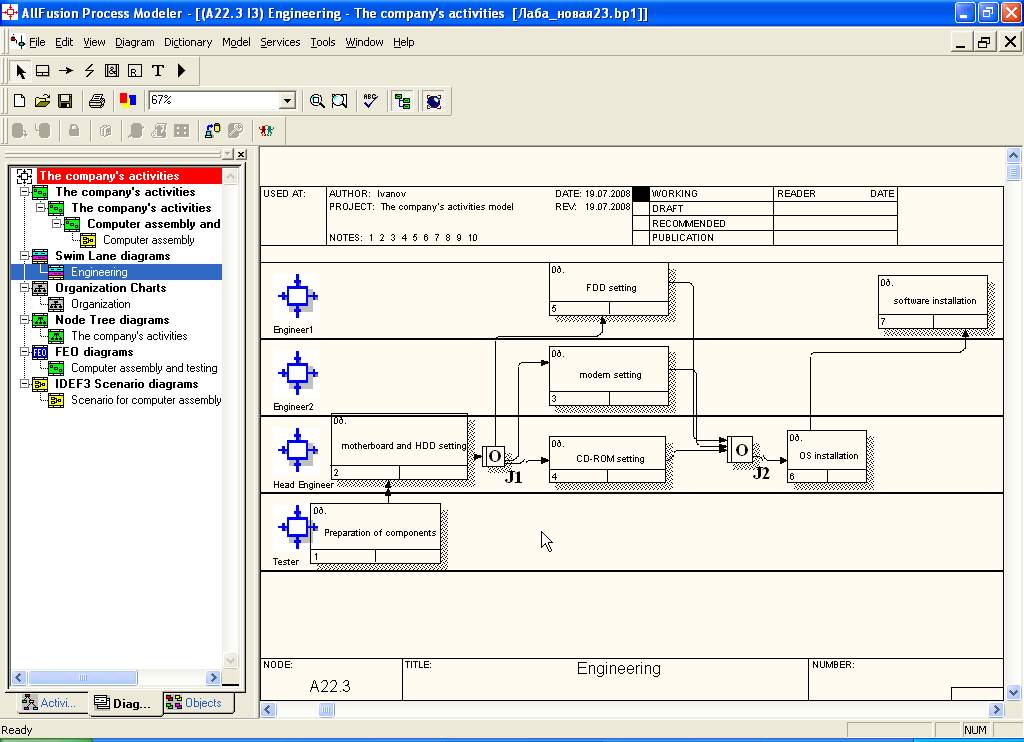The width and height of the screenshot is (1024, 742).
Task: Select the Junction tool
Action: coord(112,71)
